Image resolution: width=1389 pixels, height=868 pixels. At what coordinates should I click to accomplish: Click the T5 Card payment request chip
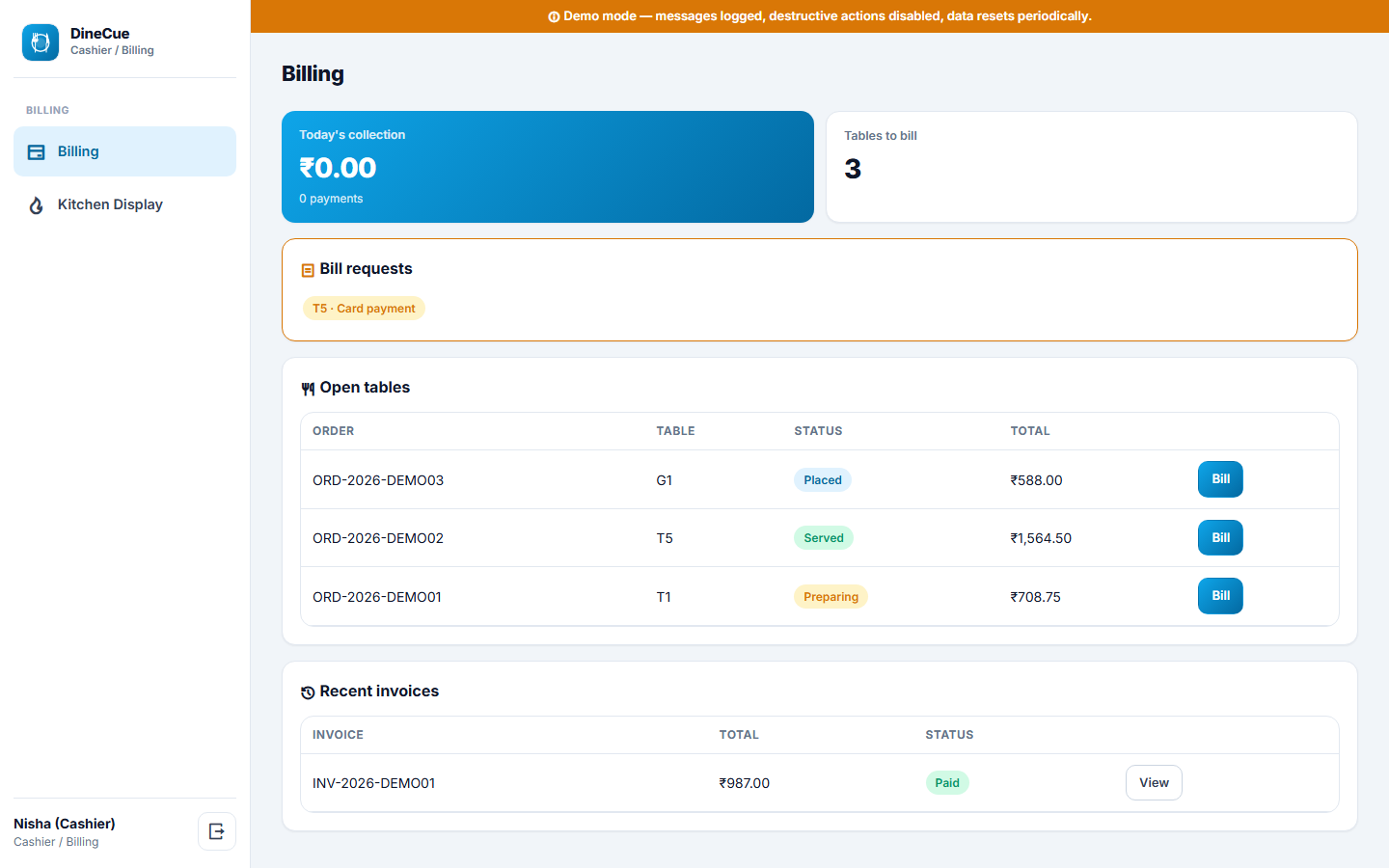[364, 309]
